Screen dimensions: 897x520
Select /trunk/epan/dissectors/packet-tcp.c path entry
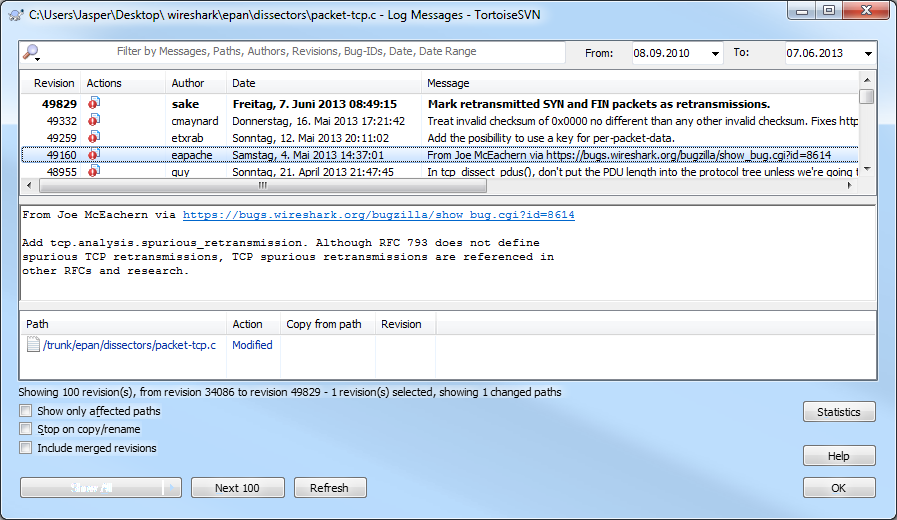click(x=129, y=345)
